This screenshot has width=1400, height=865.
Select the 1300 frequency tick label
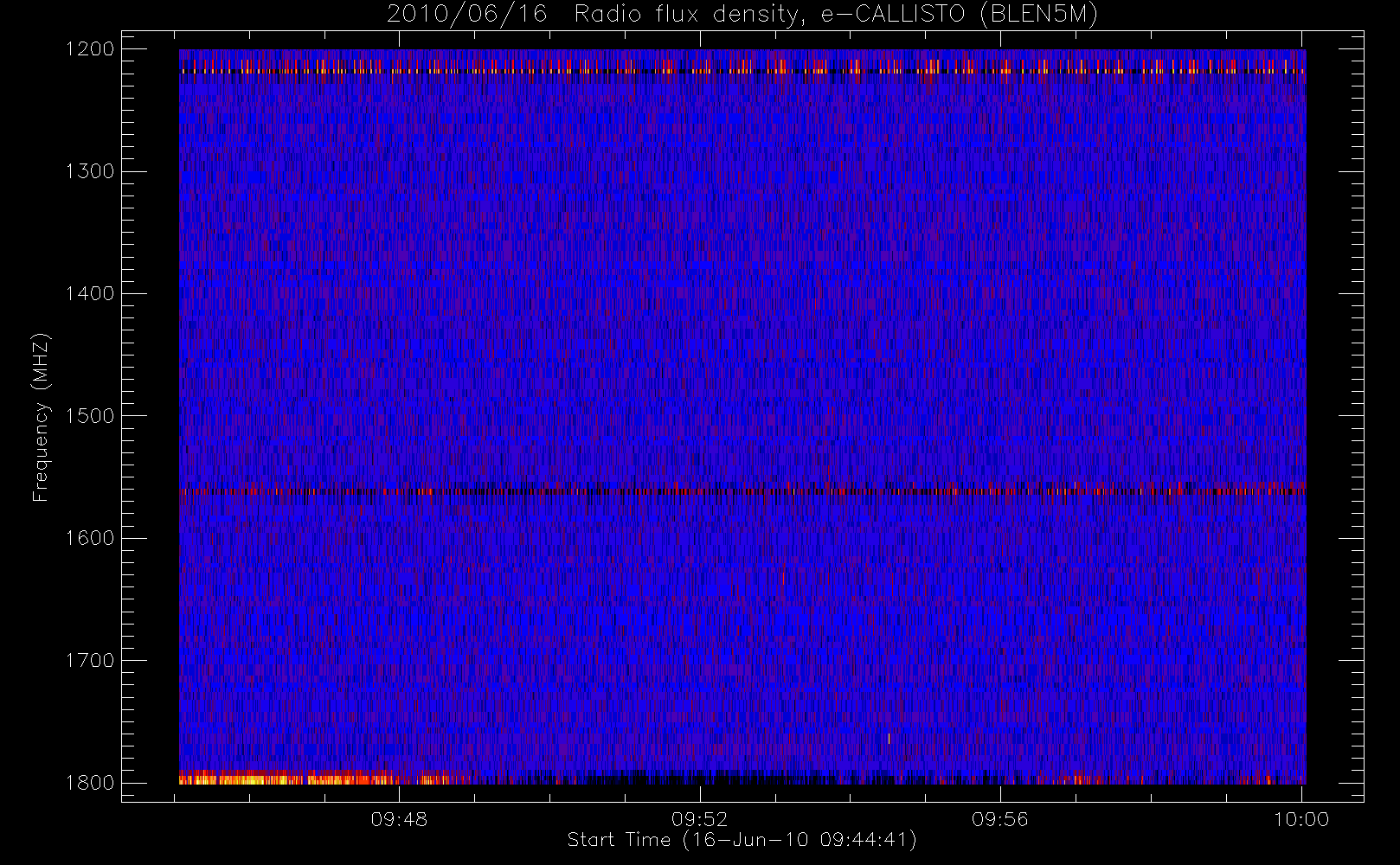[x=90, y=171]
